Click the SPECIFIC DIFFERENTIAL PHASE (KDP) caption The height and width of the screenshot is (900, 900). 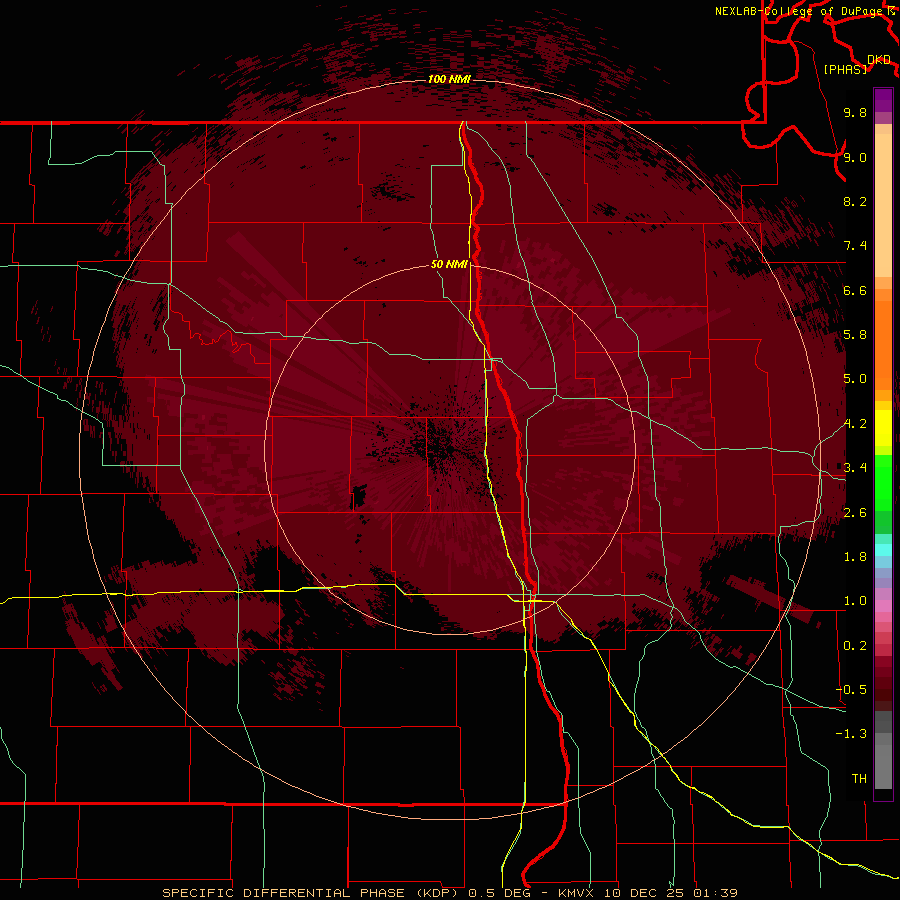click(x=310, y=893)
